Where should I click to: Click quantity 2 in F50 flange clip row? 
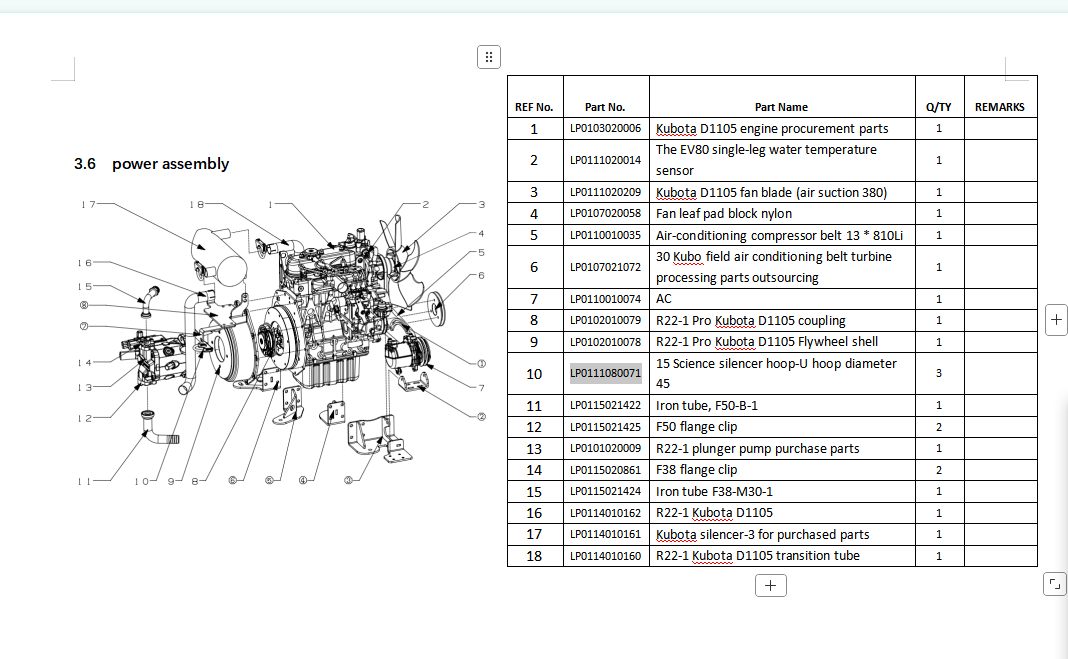[x=939, y=427]
